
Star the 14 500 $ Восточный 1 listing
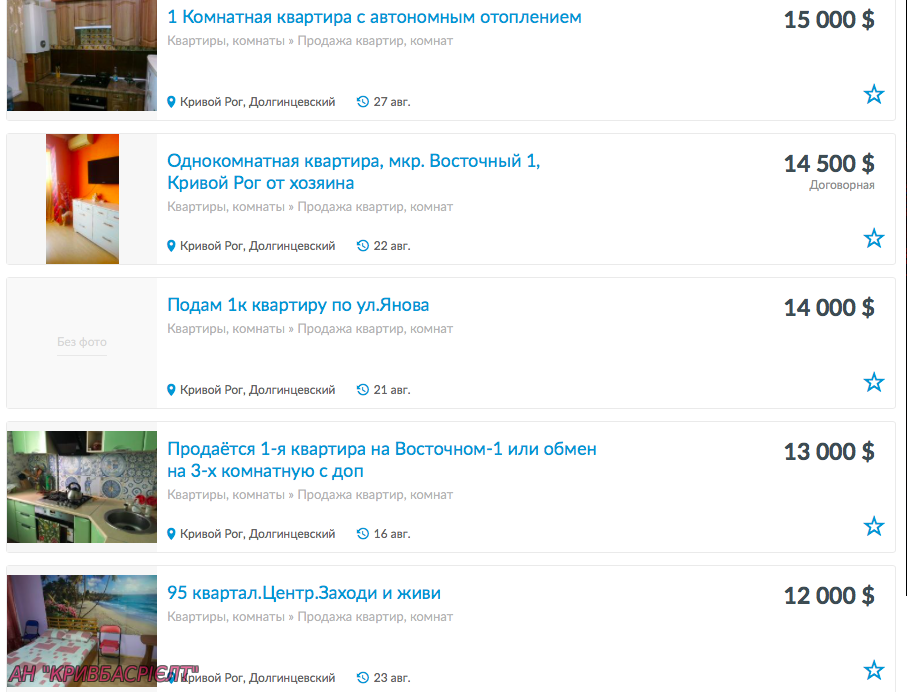[873, 238]
